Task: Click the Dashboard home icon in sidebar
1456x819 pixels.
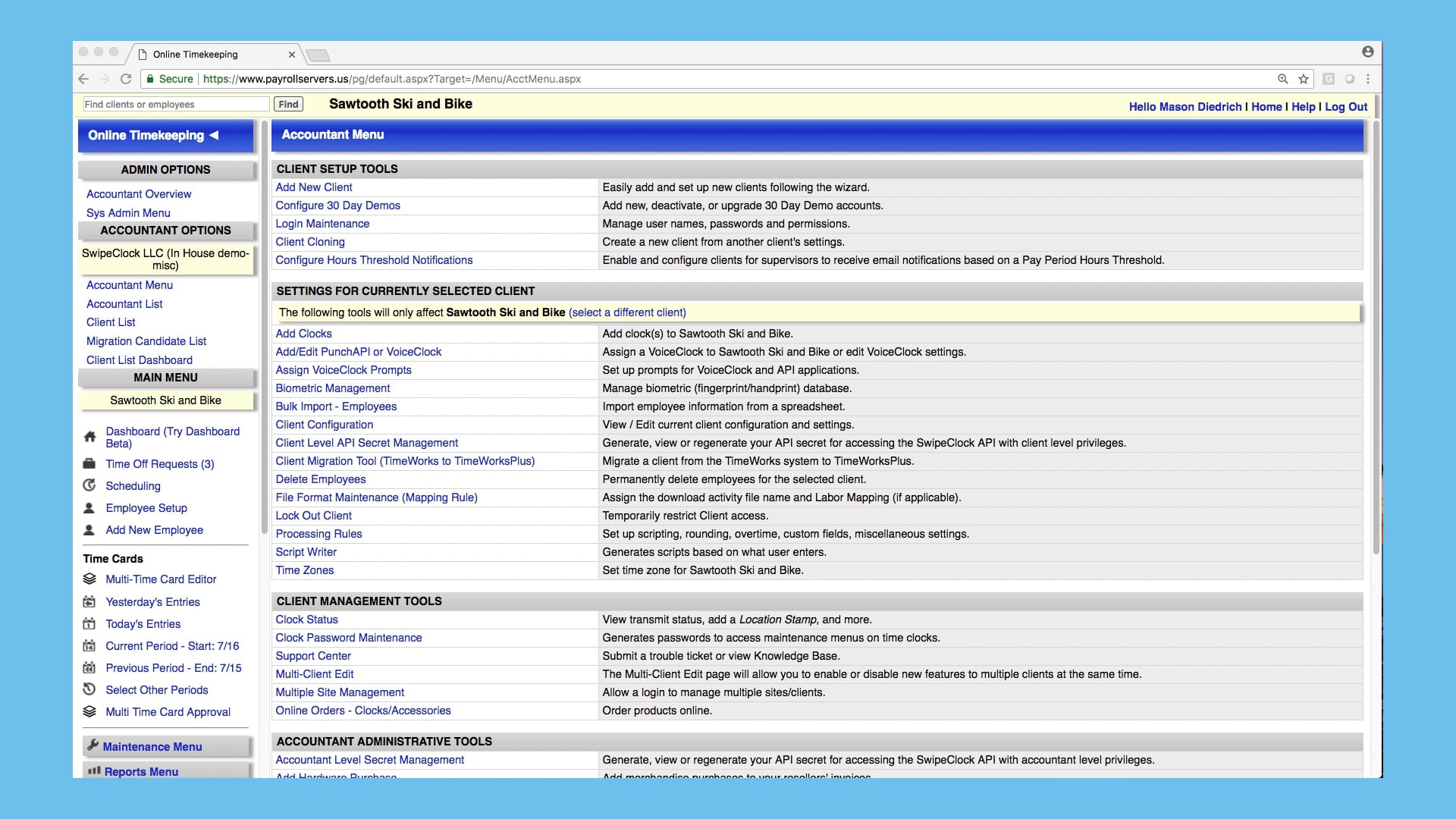Action: point(89,437)
